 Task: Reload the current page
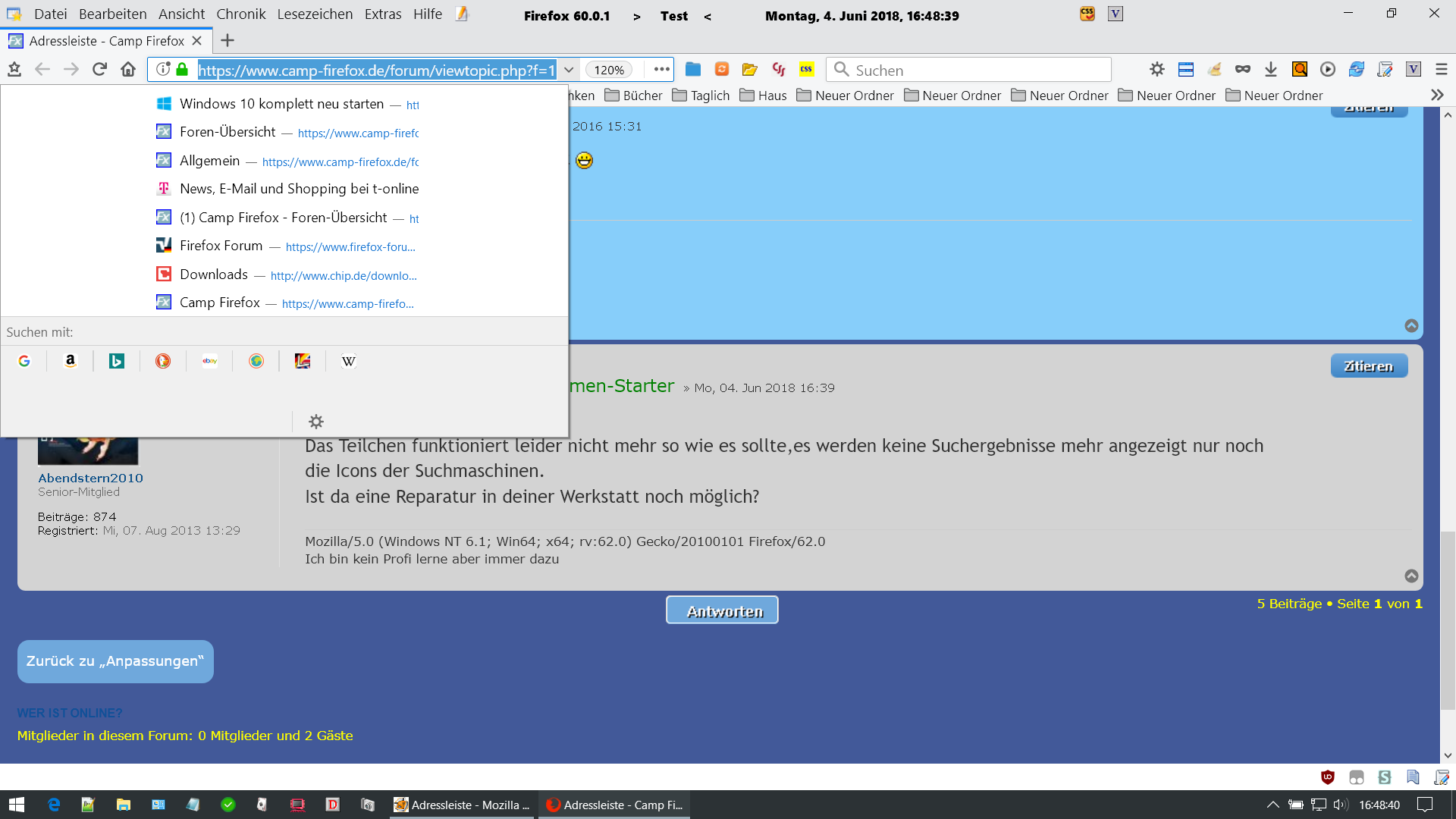99,70
